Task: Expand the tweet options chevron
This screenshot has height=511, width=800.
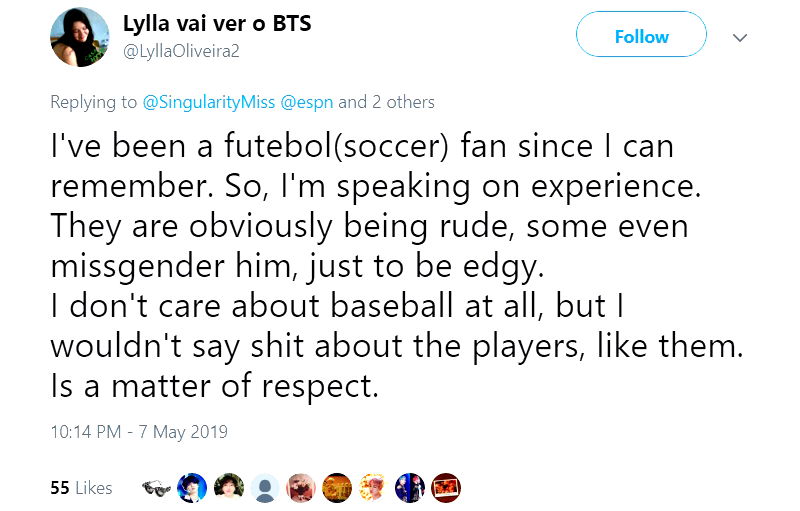Action: pyautogui.click(x=740, y=37)
